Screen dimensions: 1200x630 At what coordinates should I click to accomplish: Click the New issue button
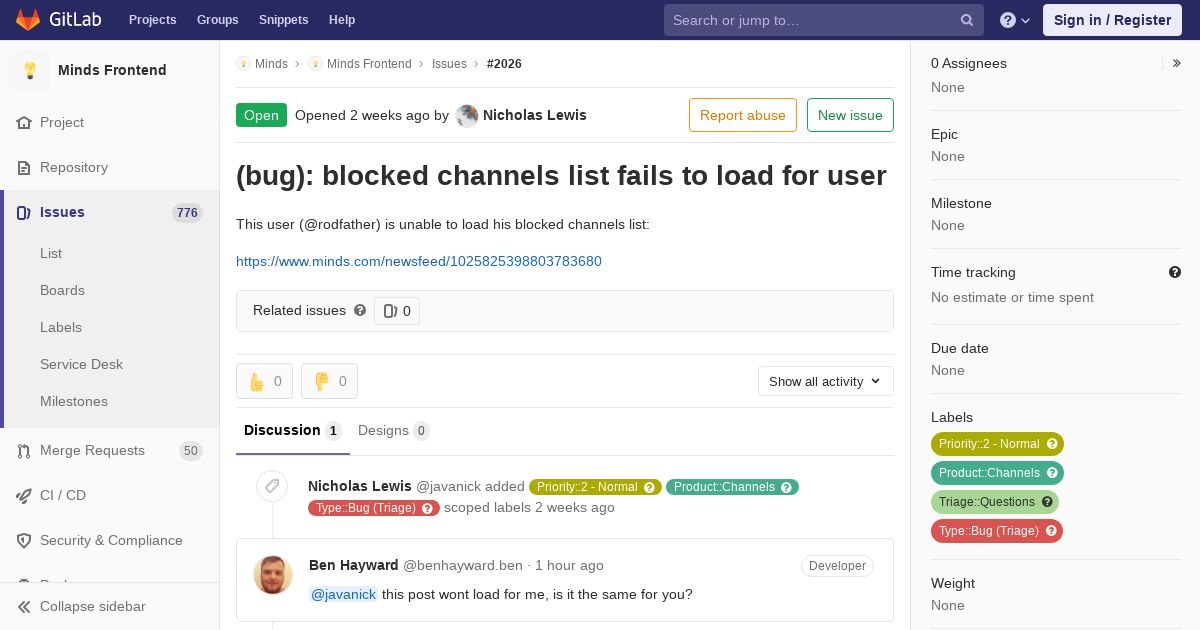(x=850, y=115)
